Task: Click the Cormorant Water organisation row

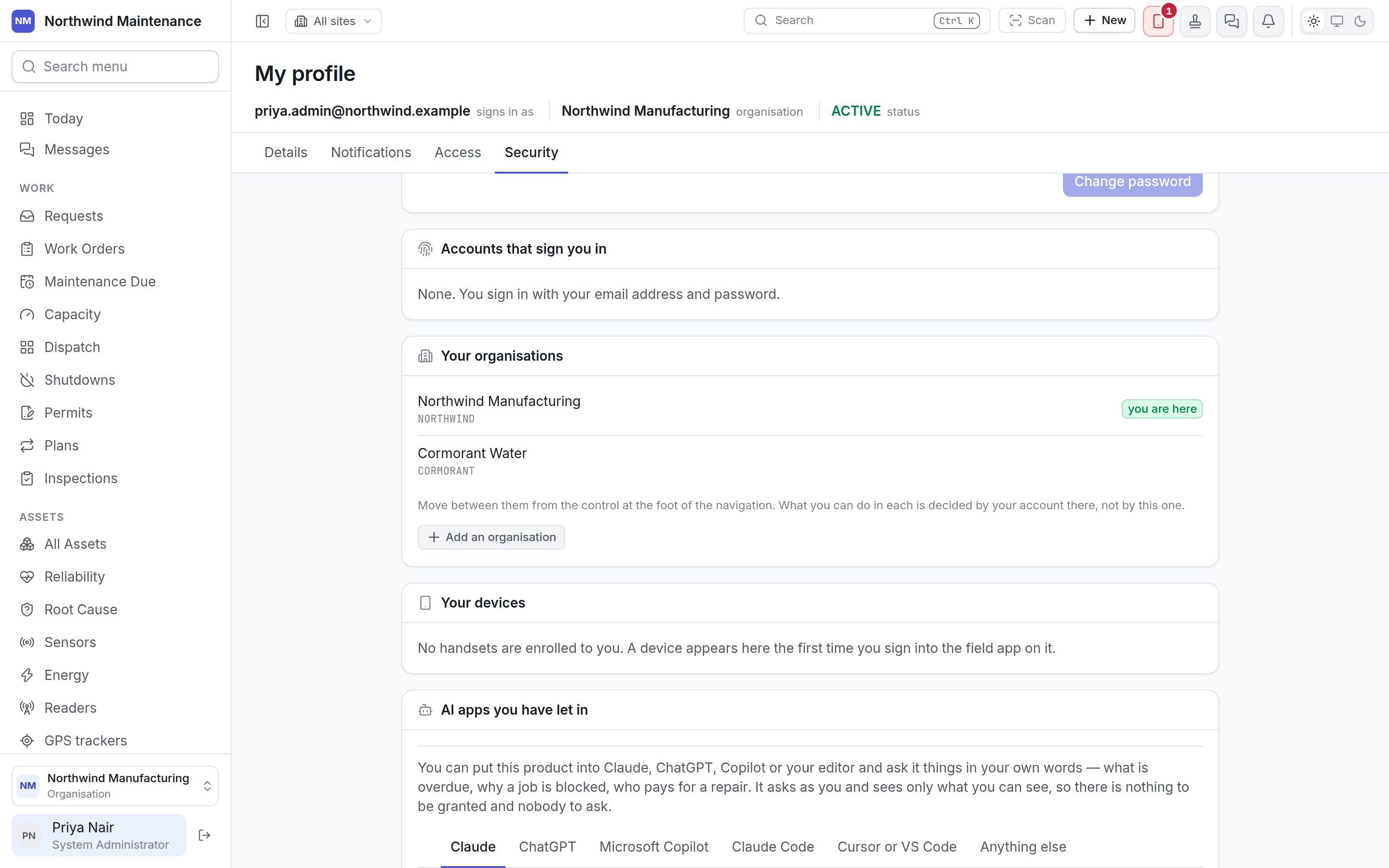Action: pyautogui.click(x=810, y=461)
